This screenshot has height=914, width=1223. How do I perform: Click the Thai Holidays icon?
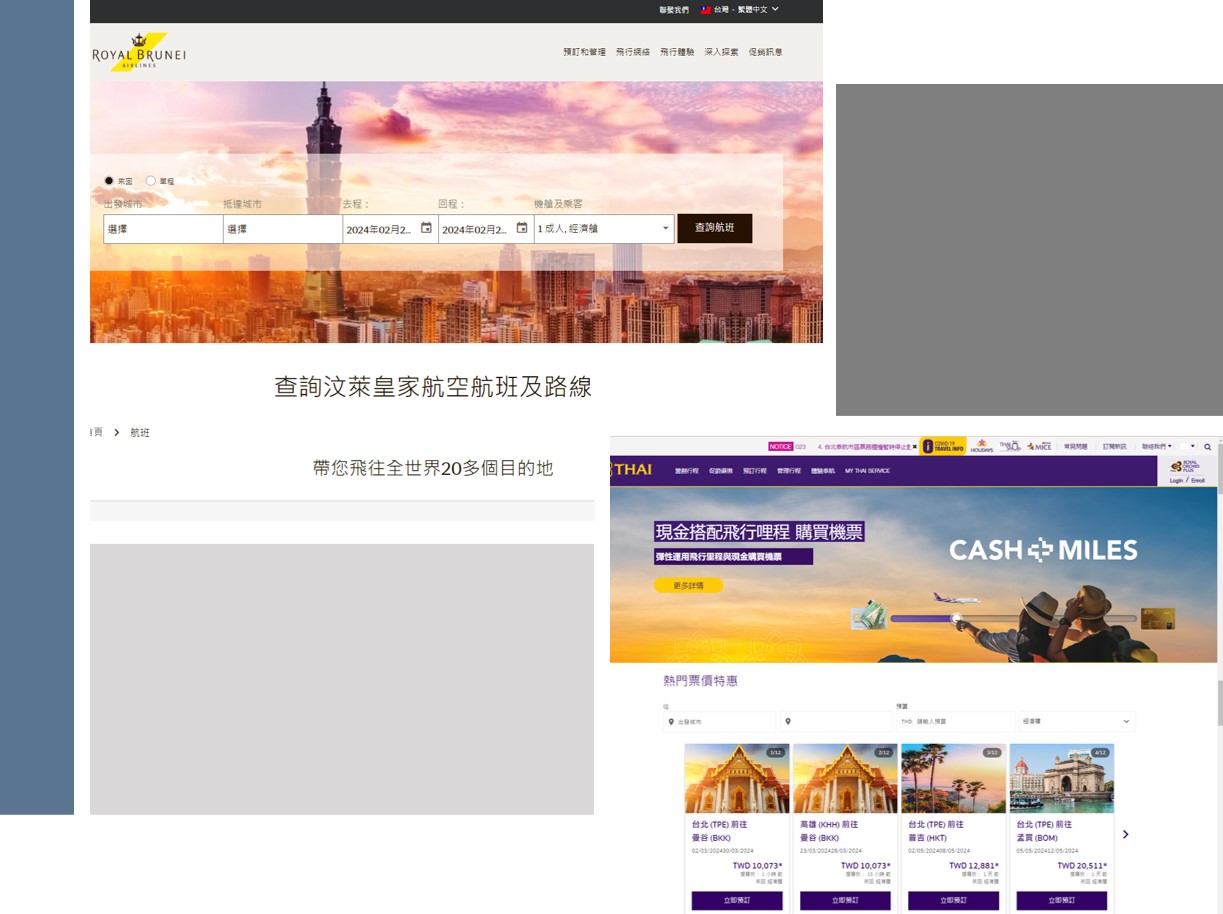pyautogui.click(x=983, y=446)
